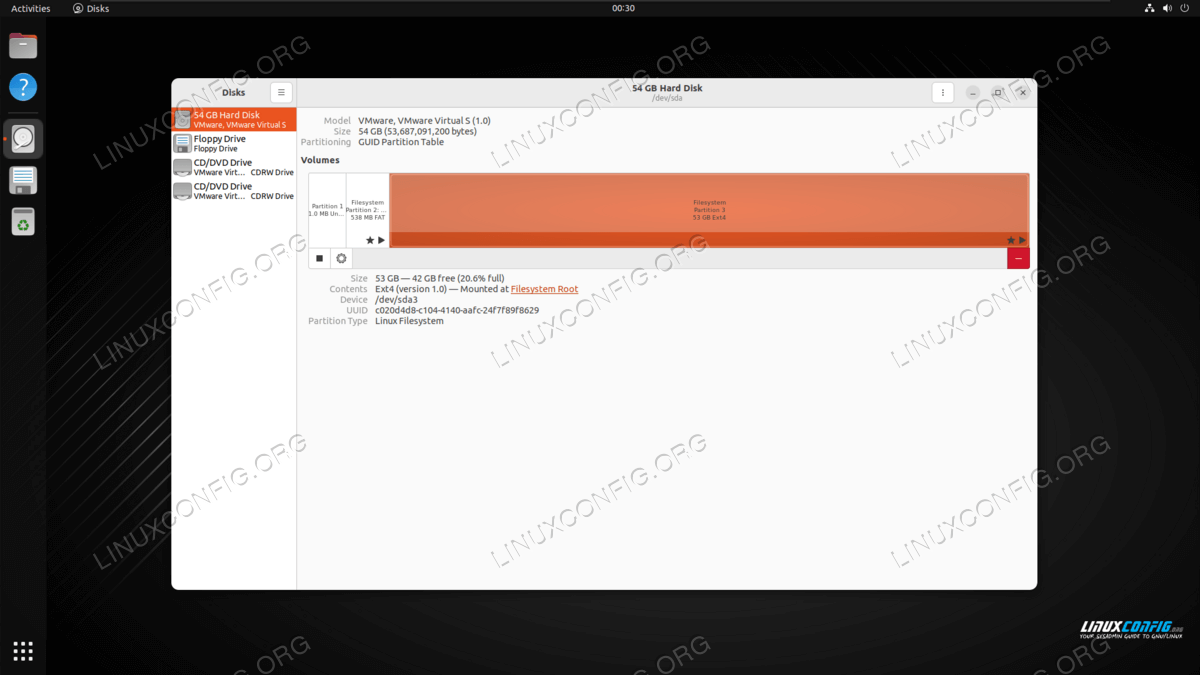Open Help from the dock
This screenshot has width=1200, height=675.
point(23,87)
